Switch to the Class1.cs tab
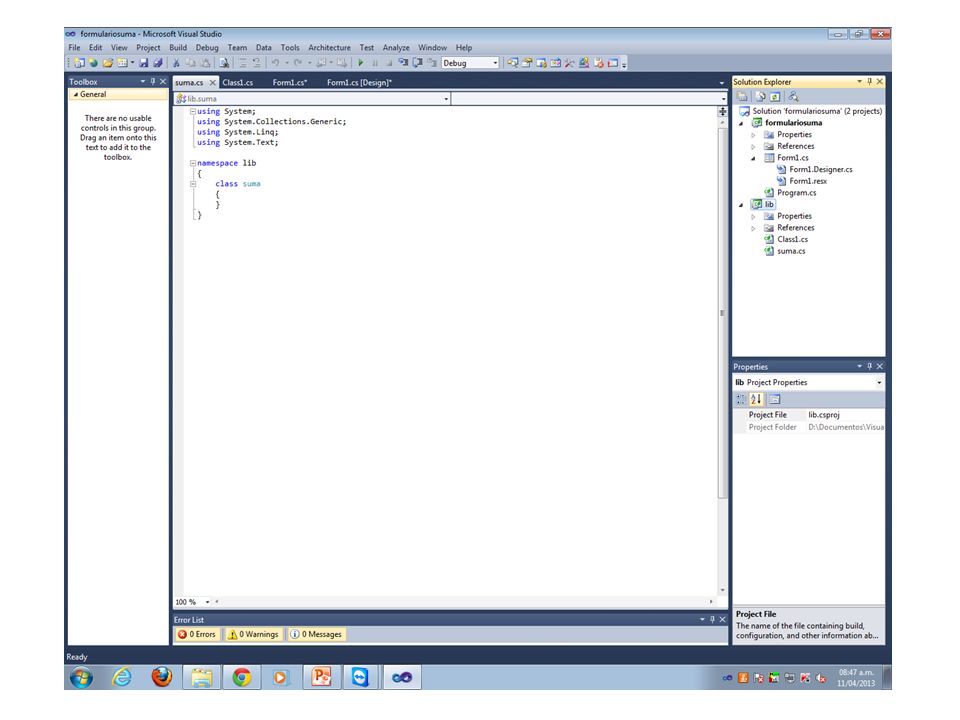The width and height of the screenshot is (960, 720). coord(238,83)
